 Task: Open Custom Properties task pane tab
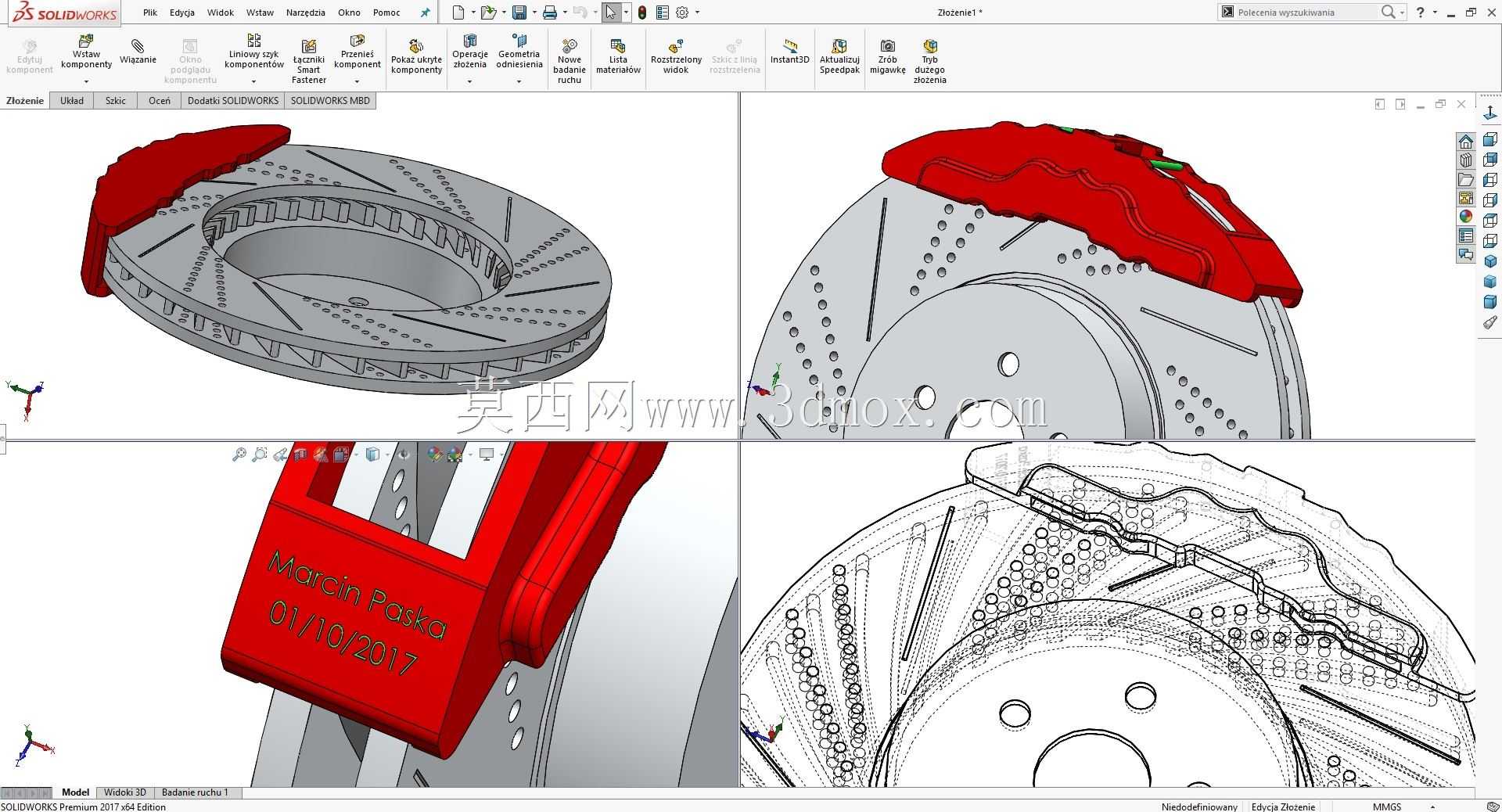pos(1466,235)
